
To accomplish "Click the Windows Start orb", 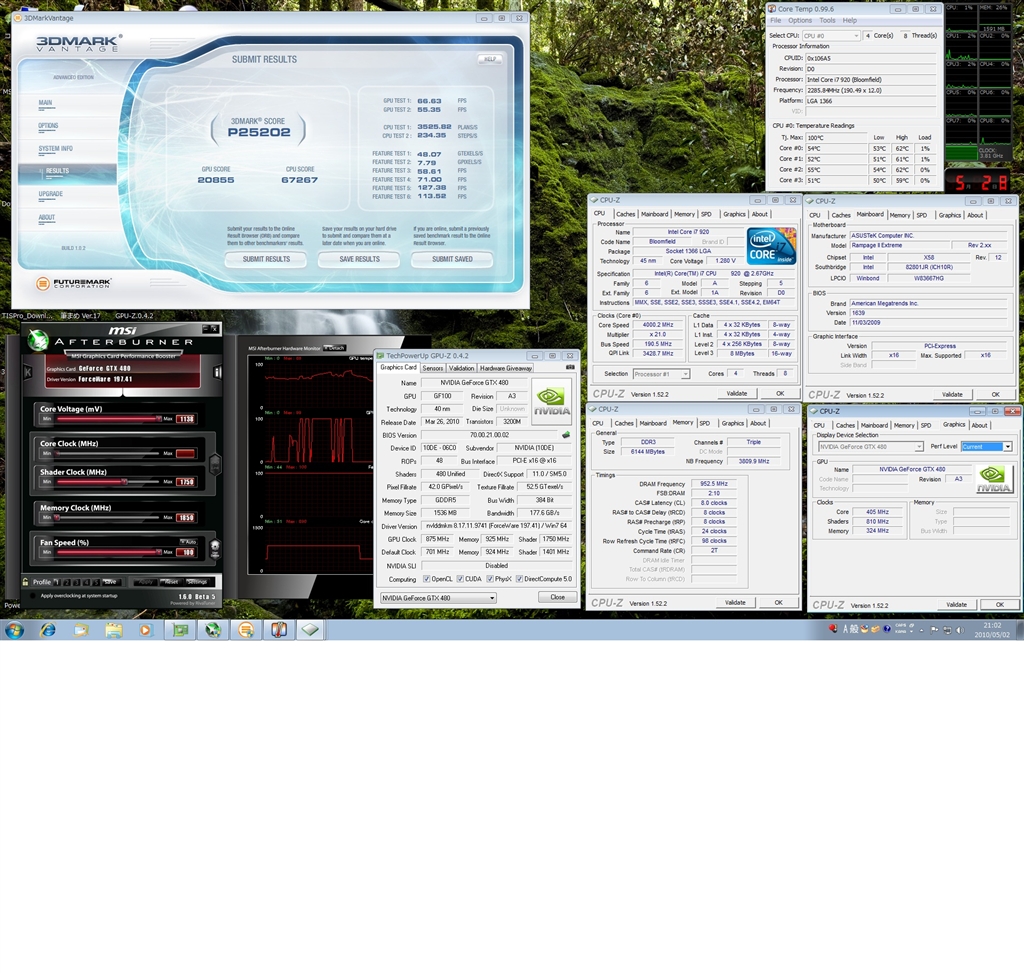I will click(14, 630).
